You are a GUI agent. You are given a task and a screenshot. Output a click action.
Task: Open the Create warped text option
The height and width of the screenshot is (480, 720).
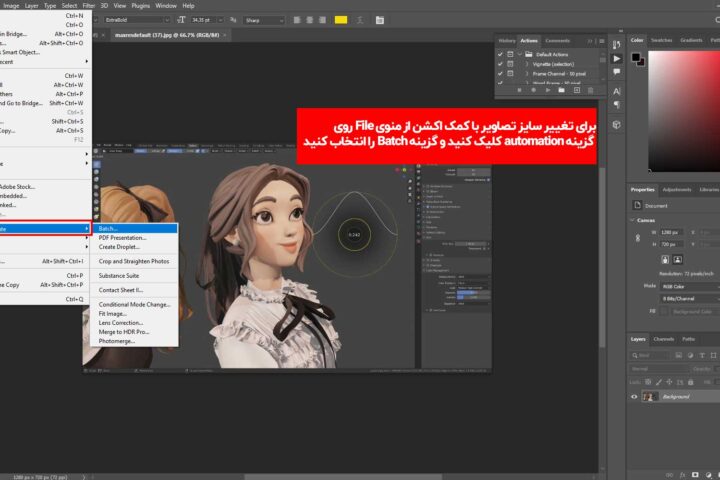coord(360,20)
